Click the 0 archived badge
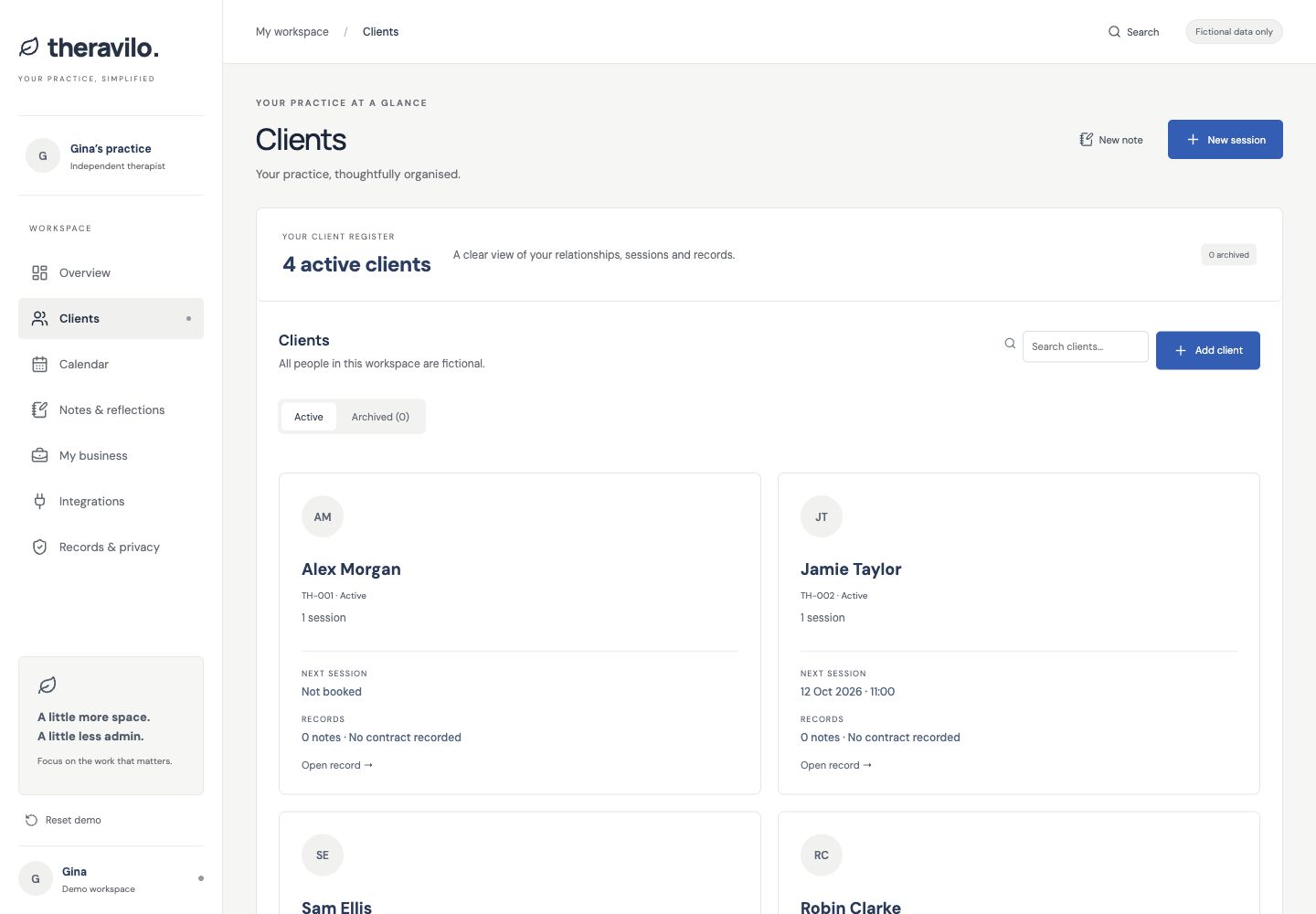1316x914 pixels. click(x=1228, y=255)
